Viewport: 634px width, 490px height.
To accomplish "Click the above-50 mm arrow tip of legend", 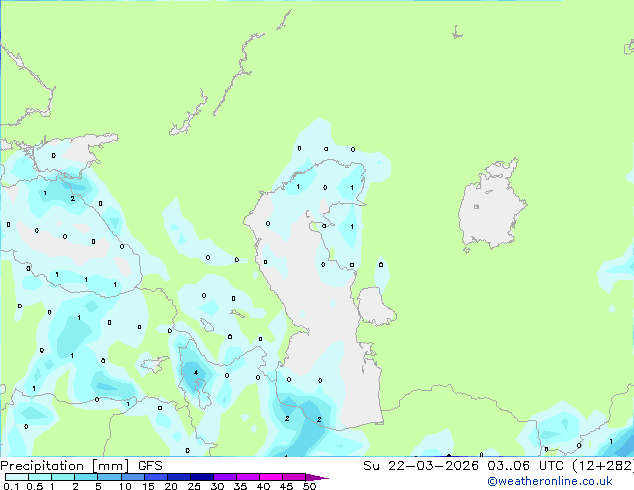I will coord(317,478).
